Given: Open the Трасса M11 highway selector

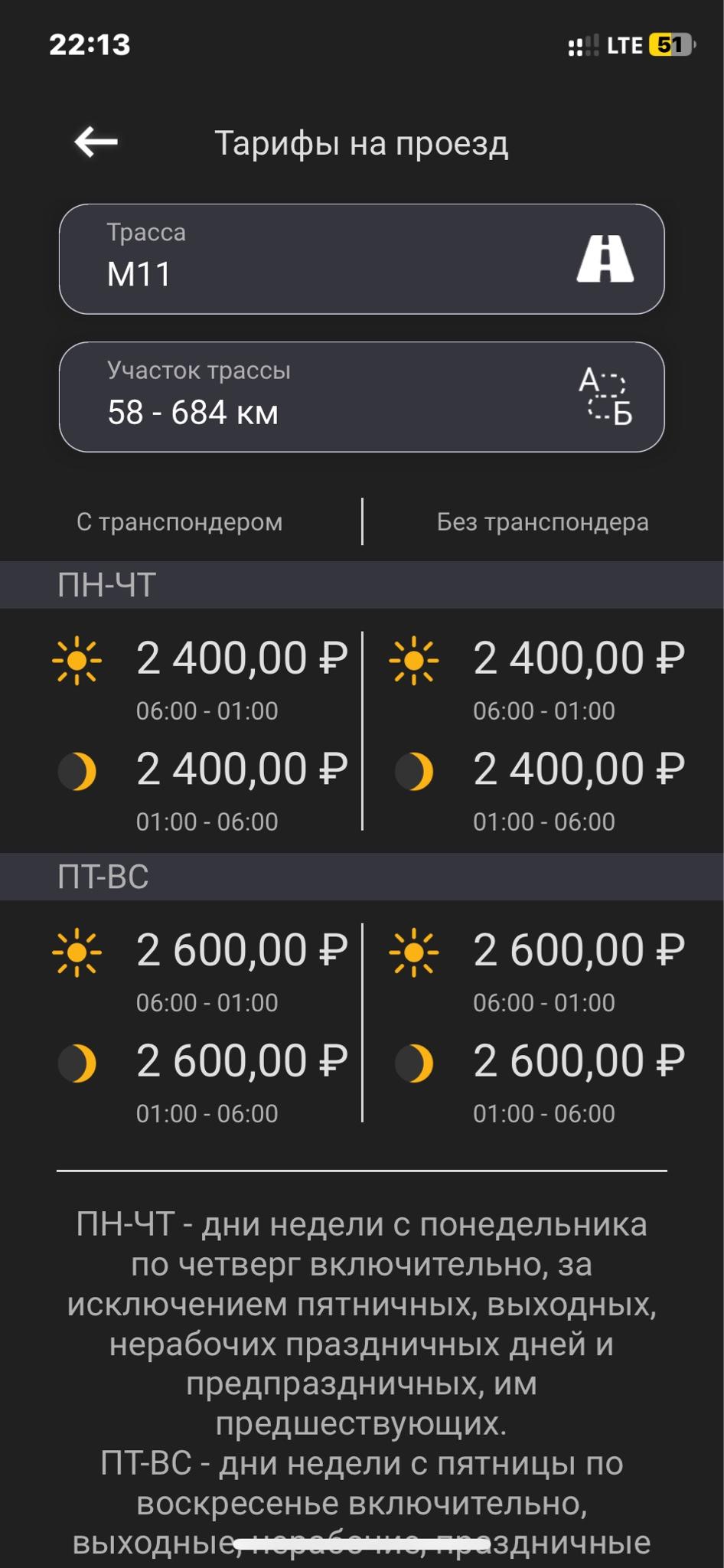Looking at the screenshot, I should coord(362,259).
